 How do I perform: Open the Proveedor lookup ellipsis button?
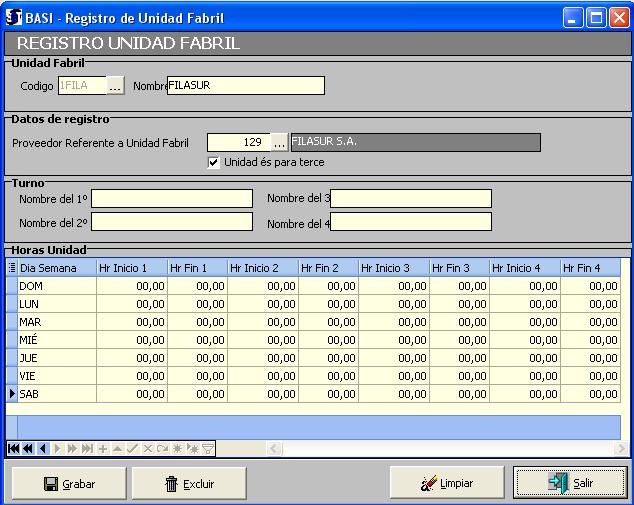(x=279, y=142)
